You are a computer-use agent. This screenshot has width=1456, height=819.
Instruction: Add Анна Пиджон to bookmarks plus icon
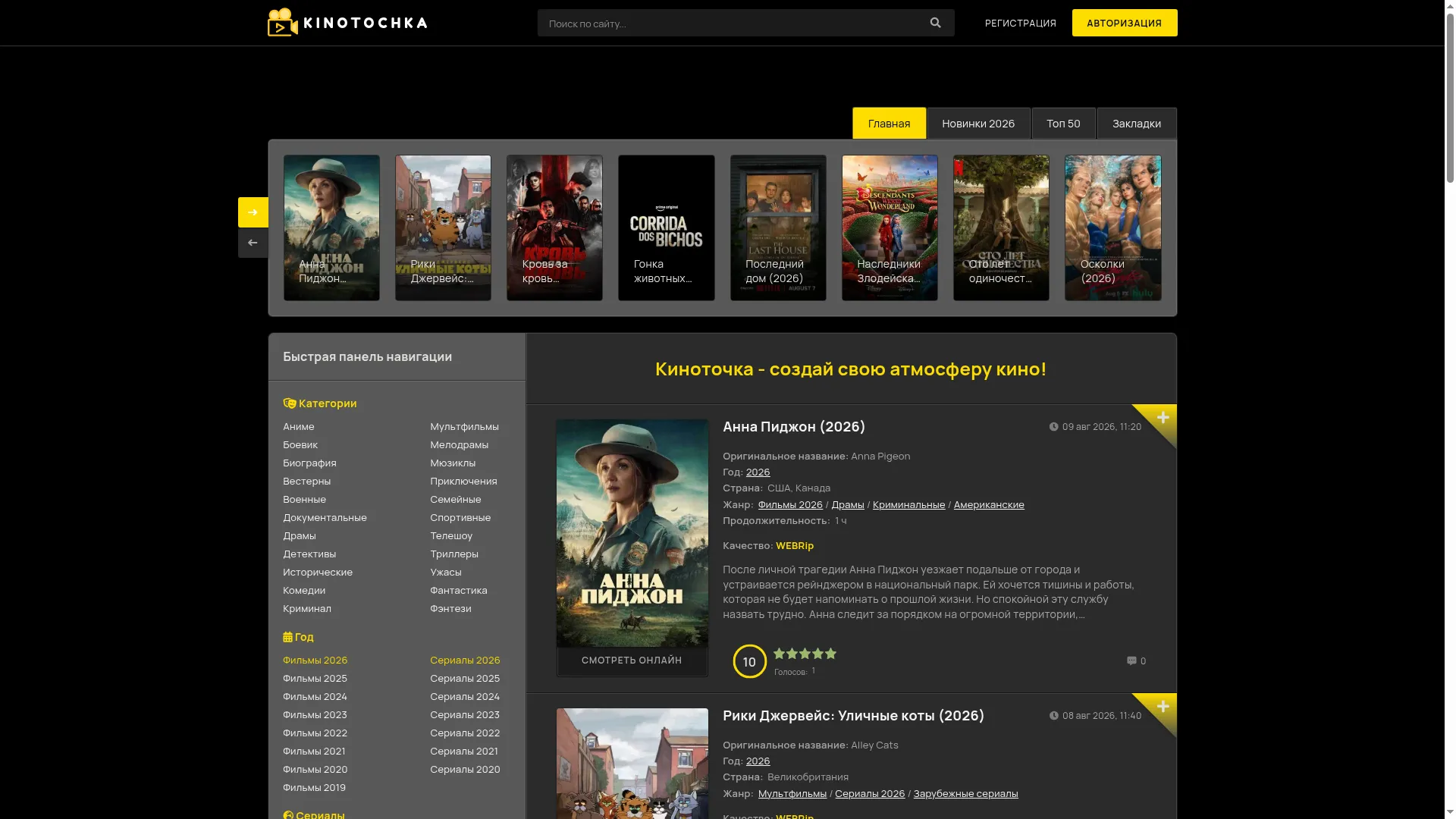[x=1163, y=418]
